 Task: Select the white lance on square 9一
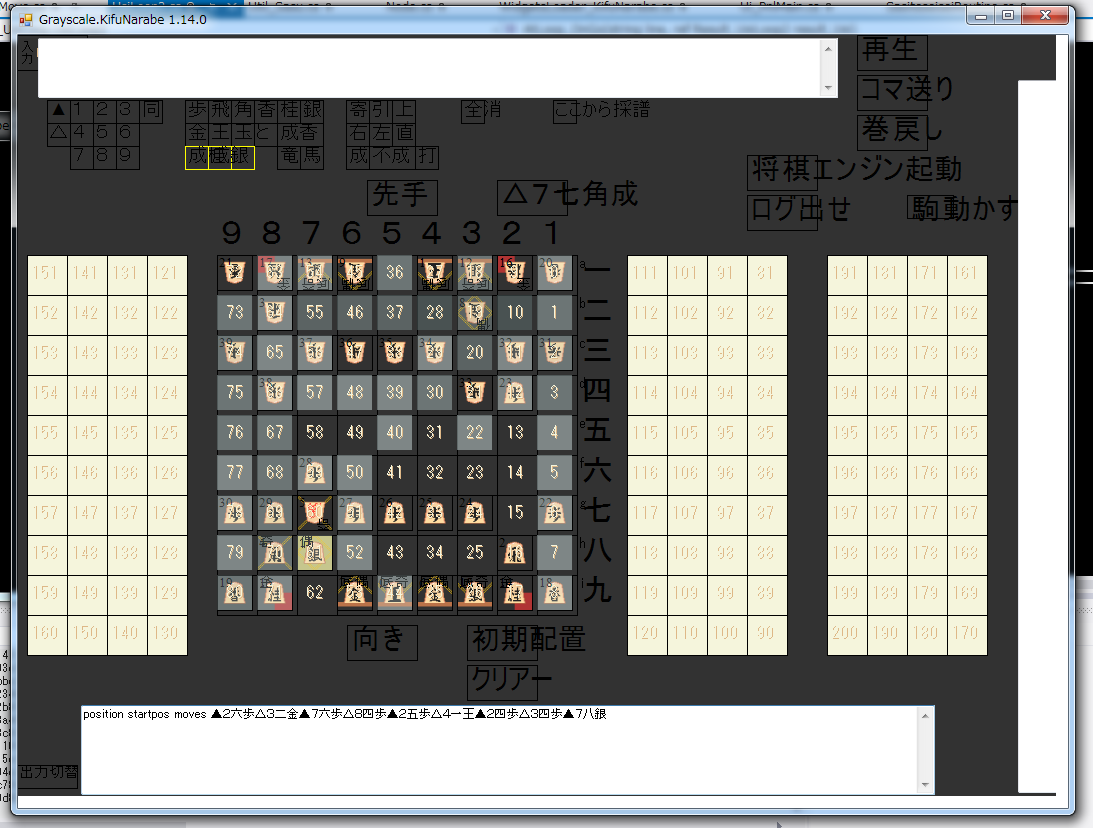234,273
